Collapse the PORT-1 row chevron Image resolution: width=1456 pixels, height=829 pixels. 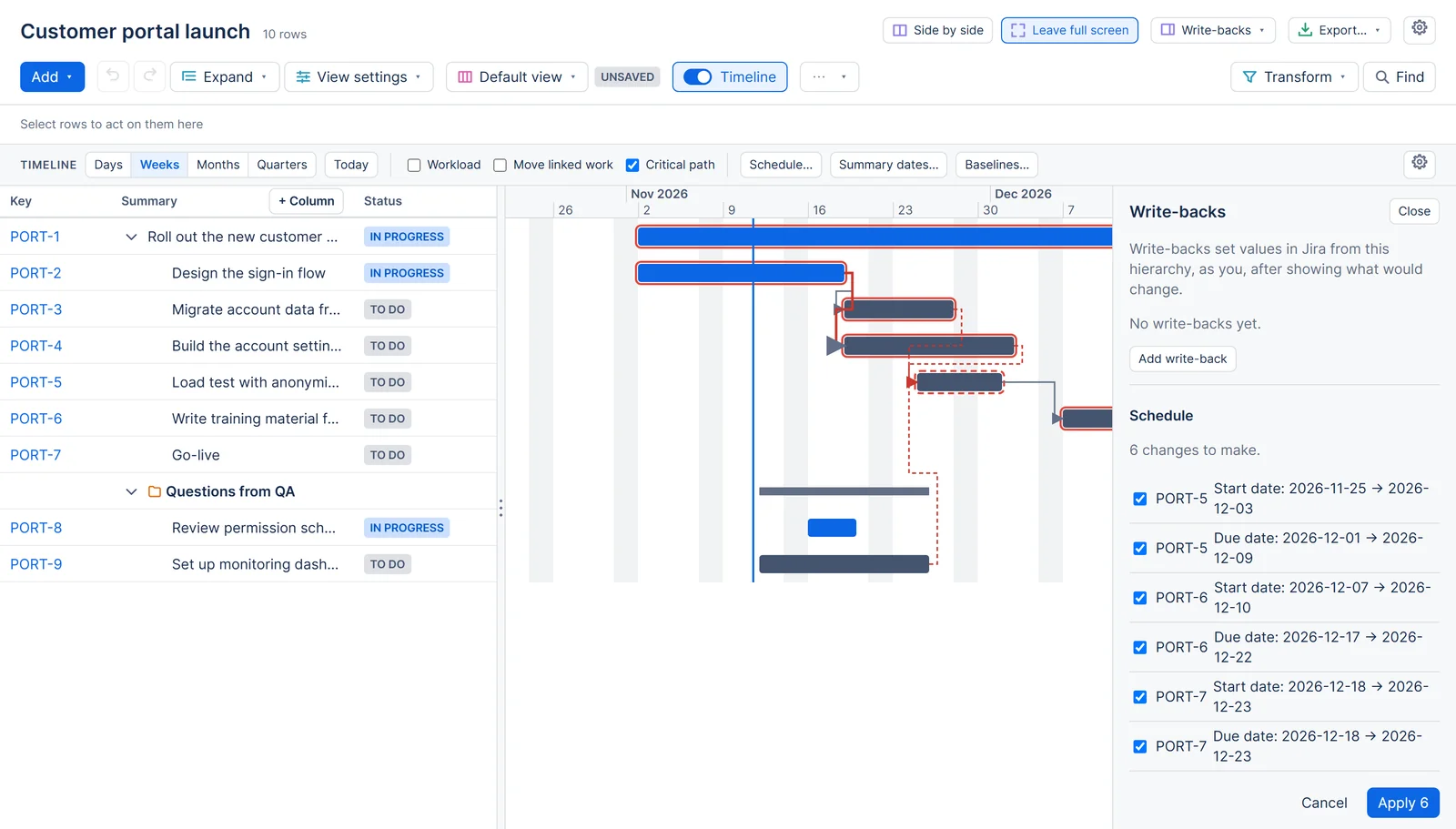click(x=131, y=237)
